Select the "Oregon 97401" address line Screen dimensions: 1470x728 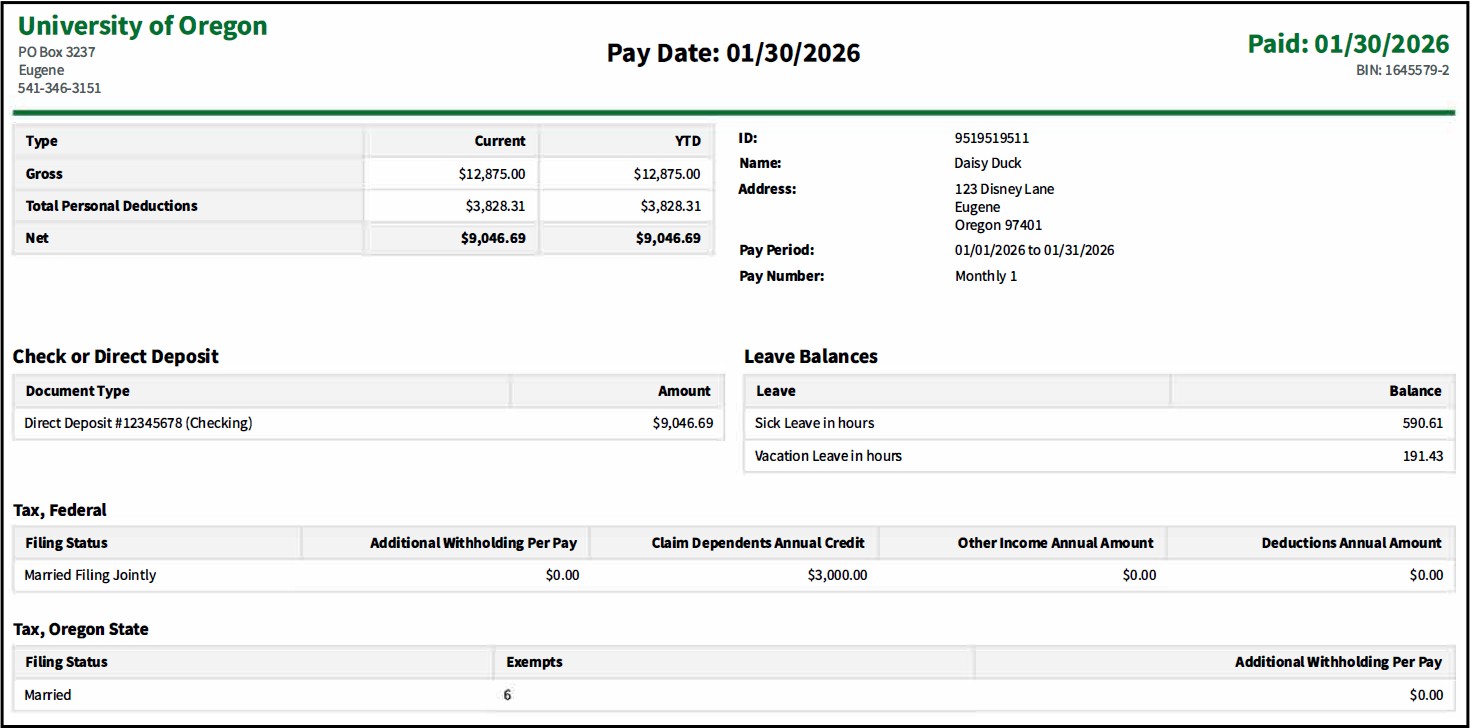998,225
